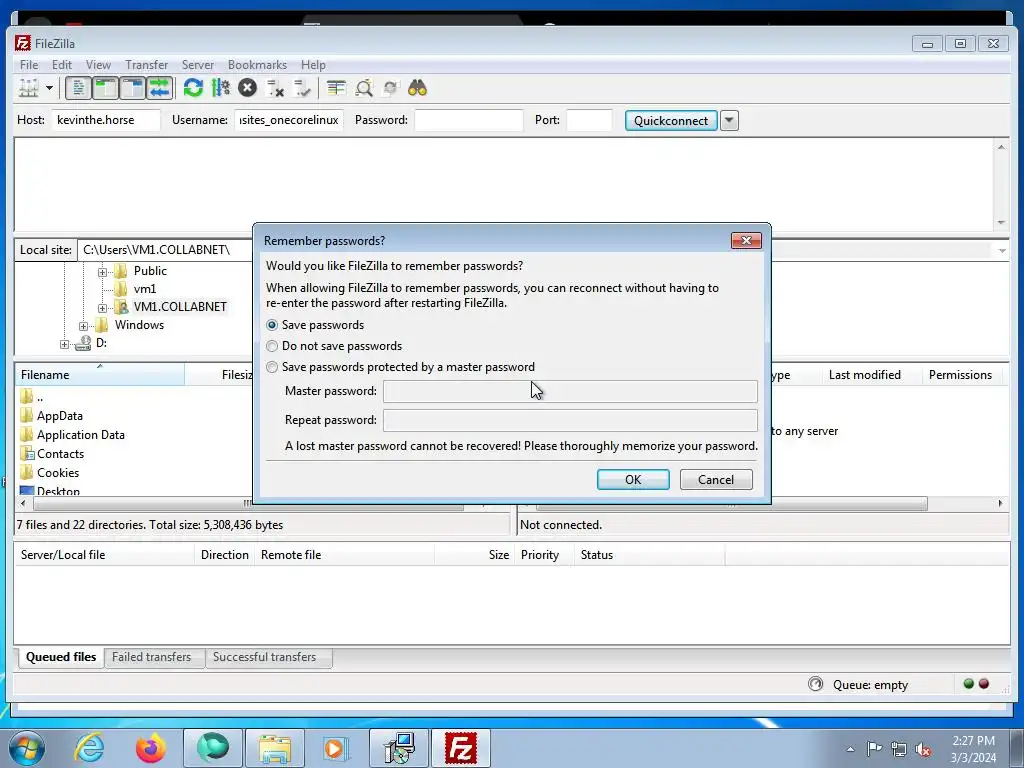The height and width of the screenshot is (768, 1024).
Task: Close the Remember passwords dialog
Action: pyautogui.click(x=746, y=240)
